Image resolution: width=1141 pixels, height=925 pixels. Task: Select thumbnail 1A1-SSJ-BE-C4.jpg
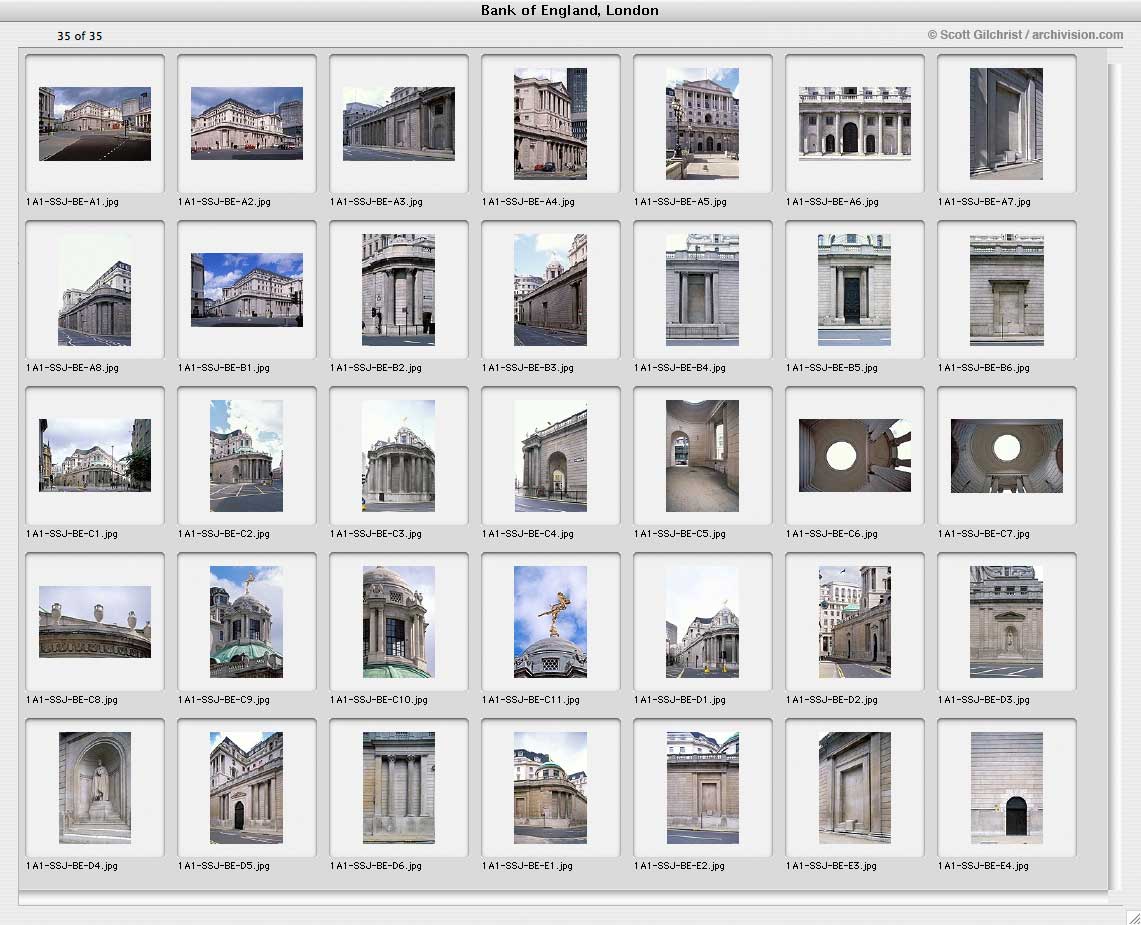pos(550,456)
